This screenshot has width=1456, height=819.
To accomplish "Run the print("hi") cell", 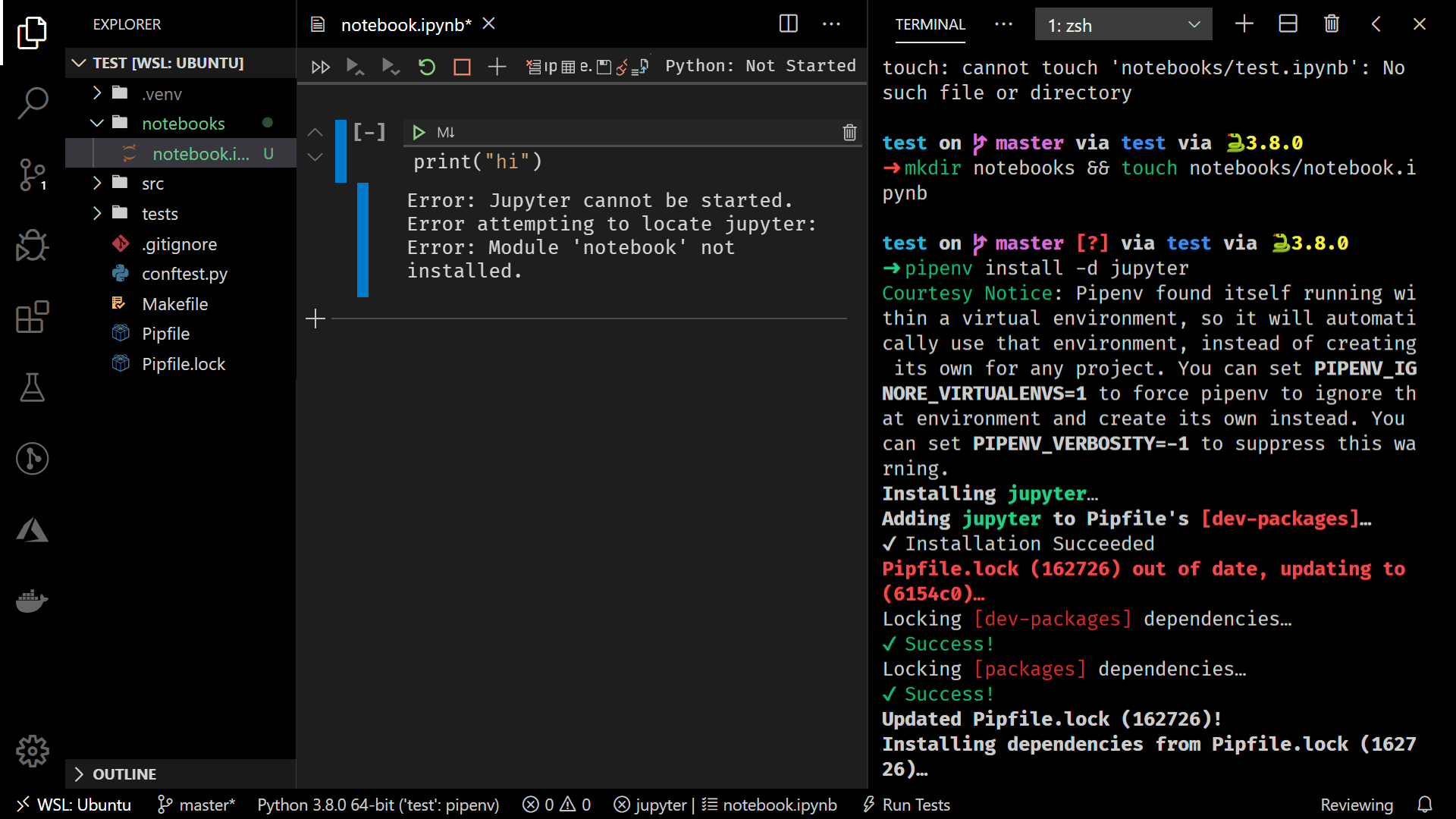I will [418, 133].
